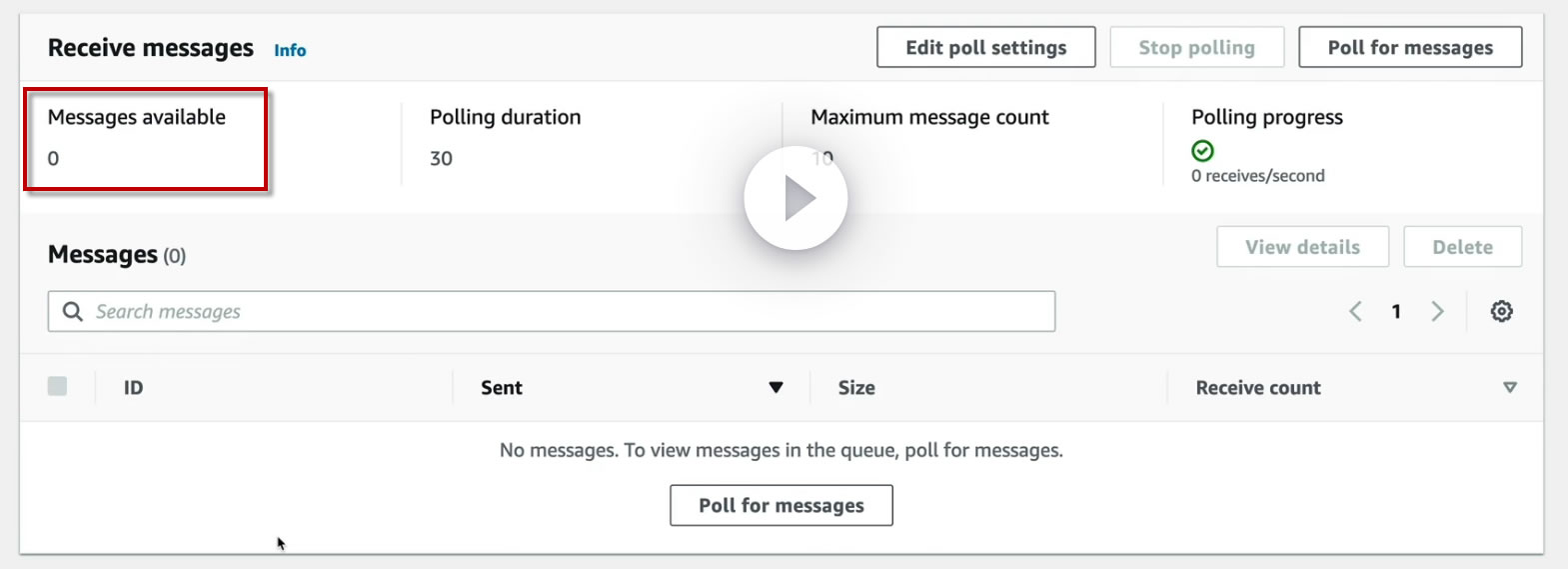Open table preferences gear icon
Viewport: 1568px width, 569px height.
(x=1501, y=311)
